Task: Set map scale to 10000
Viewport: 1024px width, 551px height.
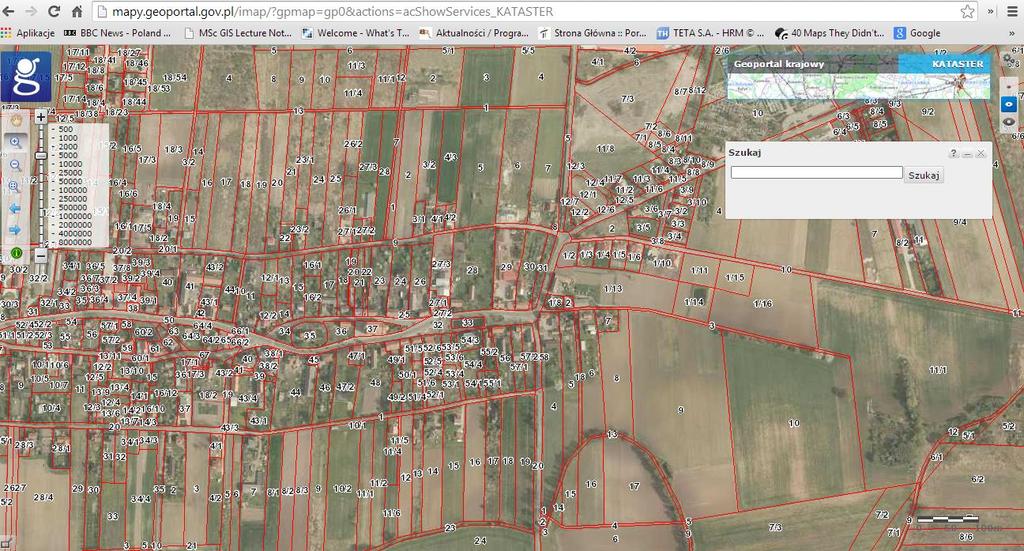Action: tap(71, 164)
